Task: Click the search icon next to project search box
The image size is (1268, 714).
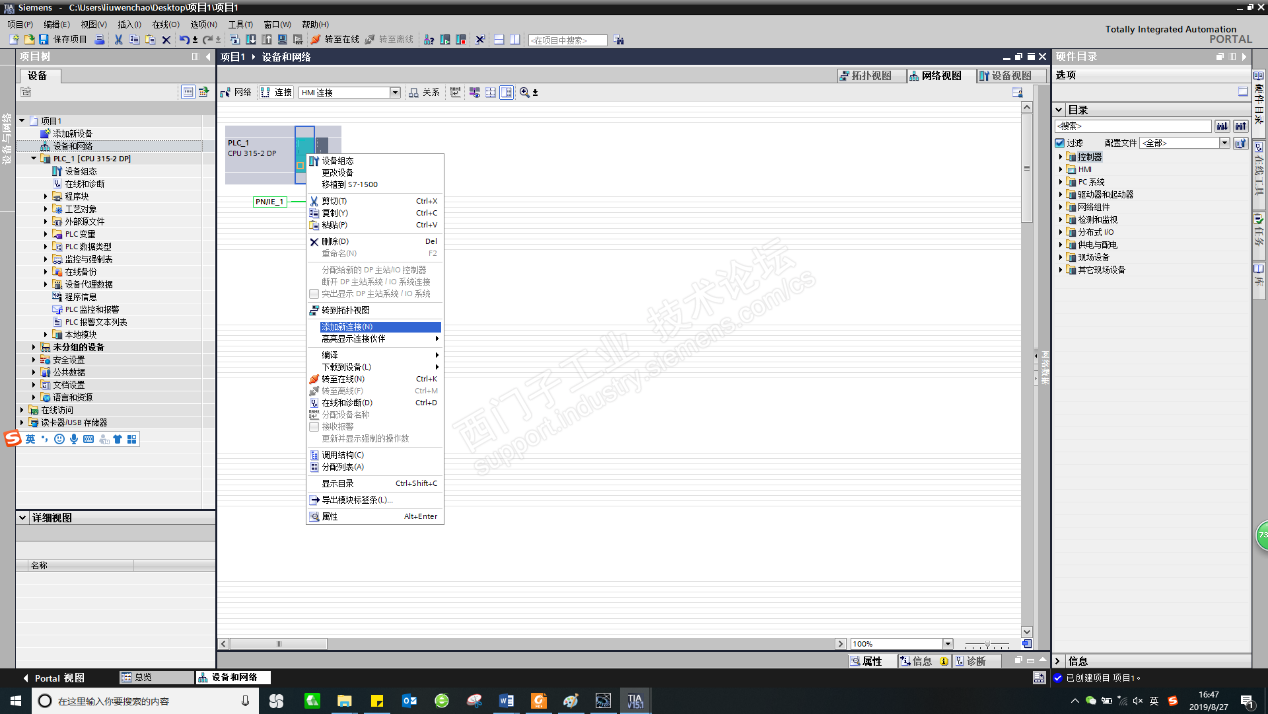Action: click(619, 40)
